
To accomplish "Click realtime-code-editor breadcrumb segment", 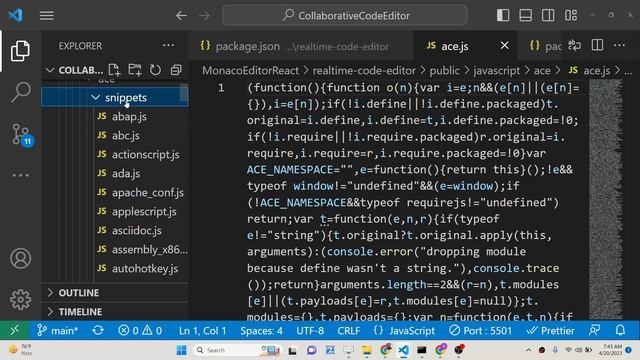I will pos(364,71).
